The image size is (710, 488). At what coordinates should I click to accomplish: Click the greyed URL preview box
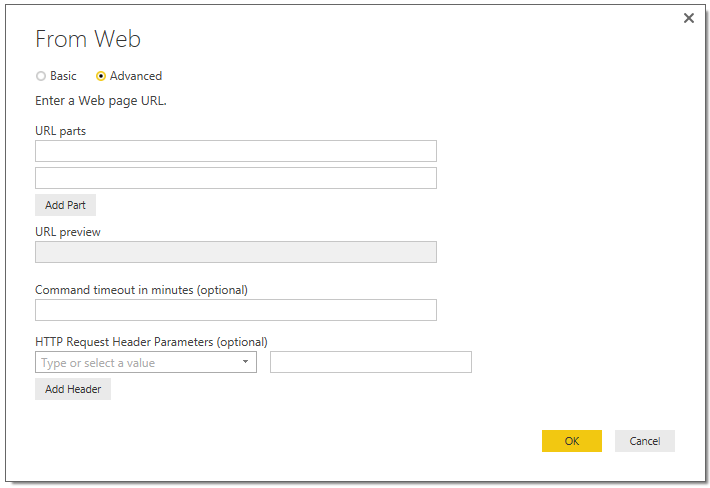coord(235,252)
